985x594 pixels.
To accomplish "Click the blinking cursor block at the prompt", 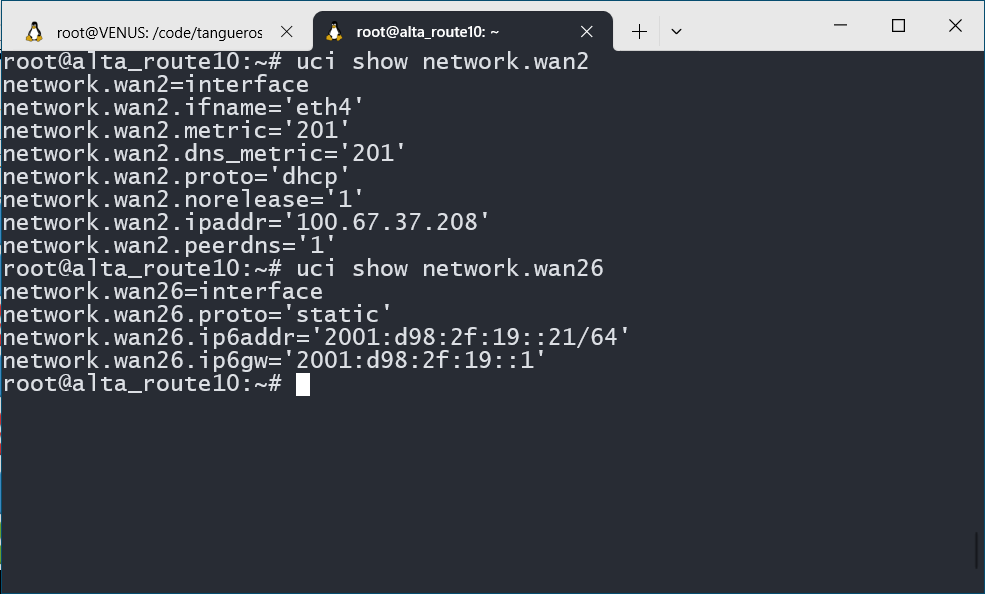I will point(303,384).
